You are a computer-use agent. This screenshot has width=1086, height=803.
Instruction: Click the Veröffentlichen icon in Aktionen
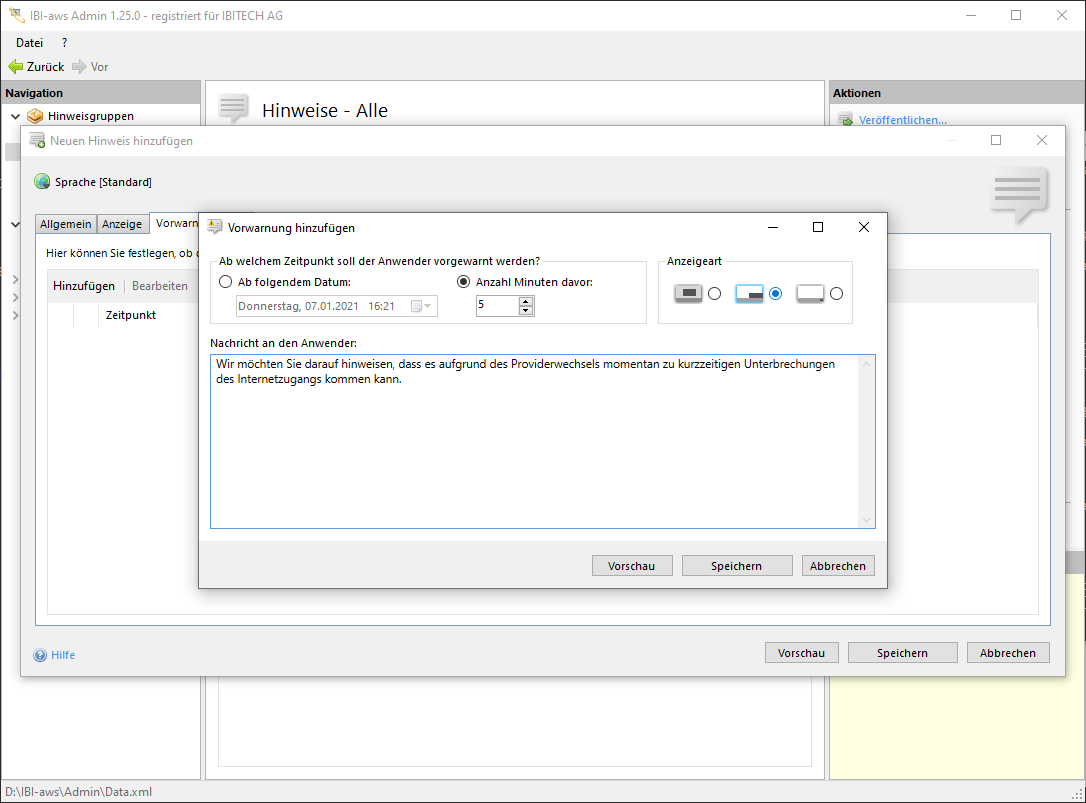[x=845, y=120]
